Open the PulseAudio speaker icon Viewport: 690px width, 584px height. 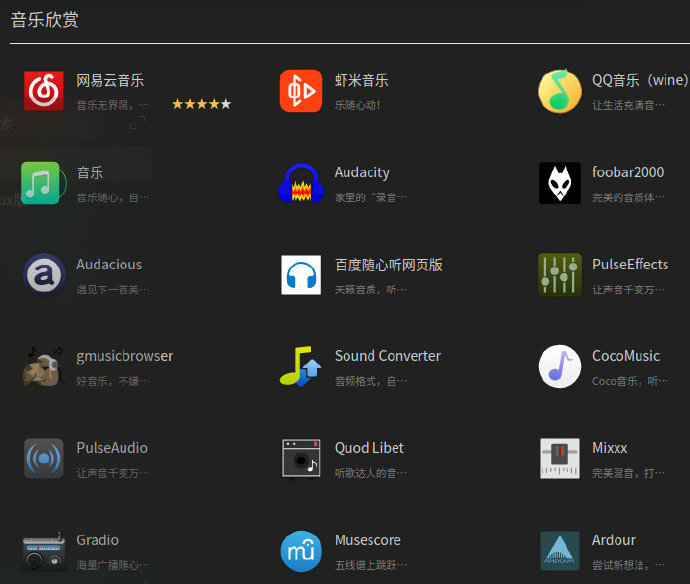point(44,459)
